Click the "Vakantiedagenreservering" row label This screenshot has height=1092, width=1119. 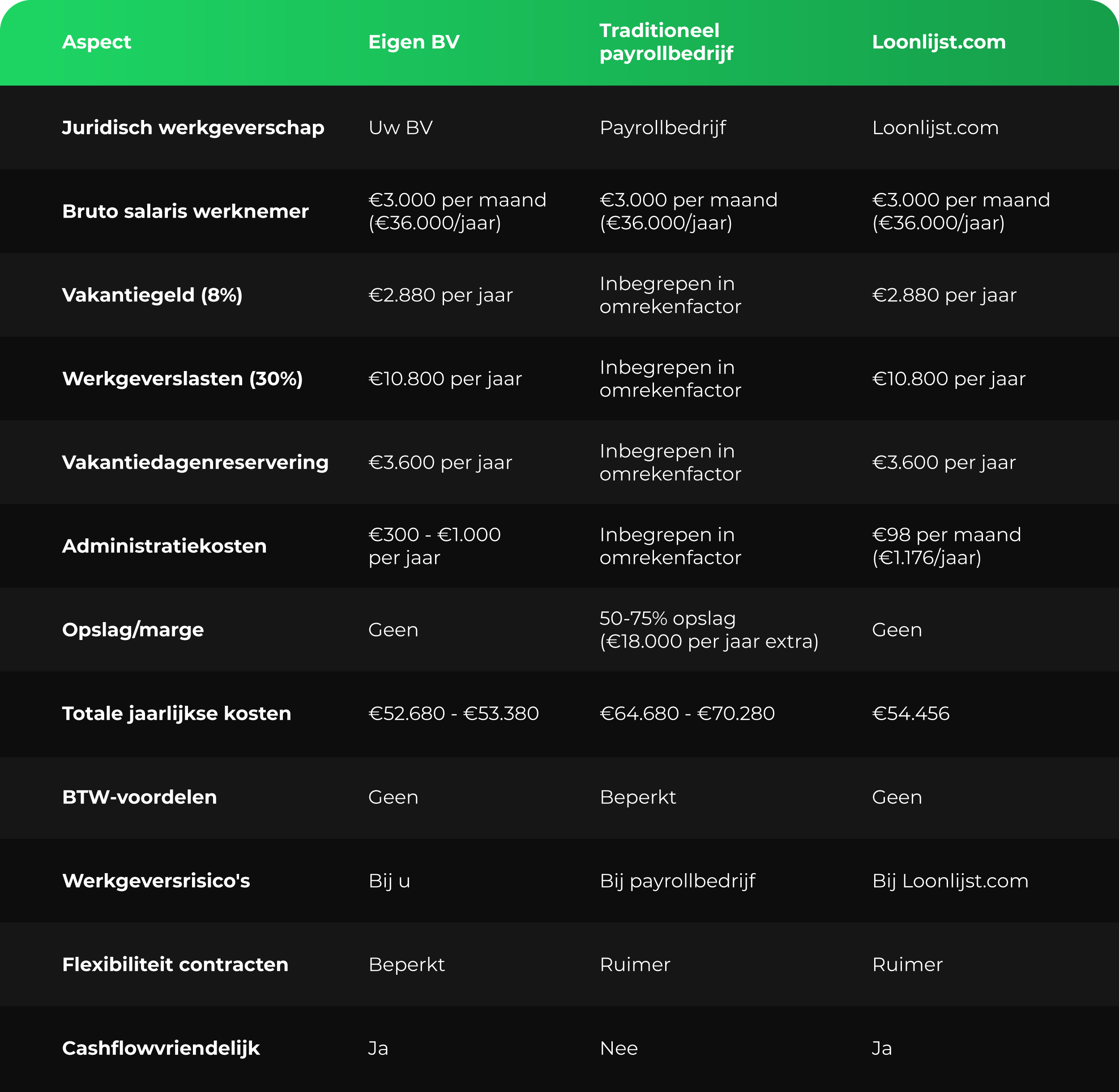pyautogui.click(x=195, y=462)
